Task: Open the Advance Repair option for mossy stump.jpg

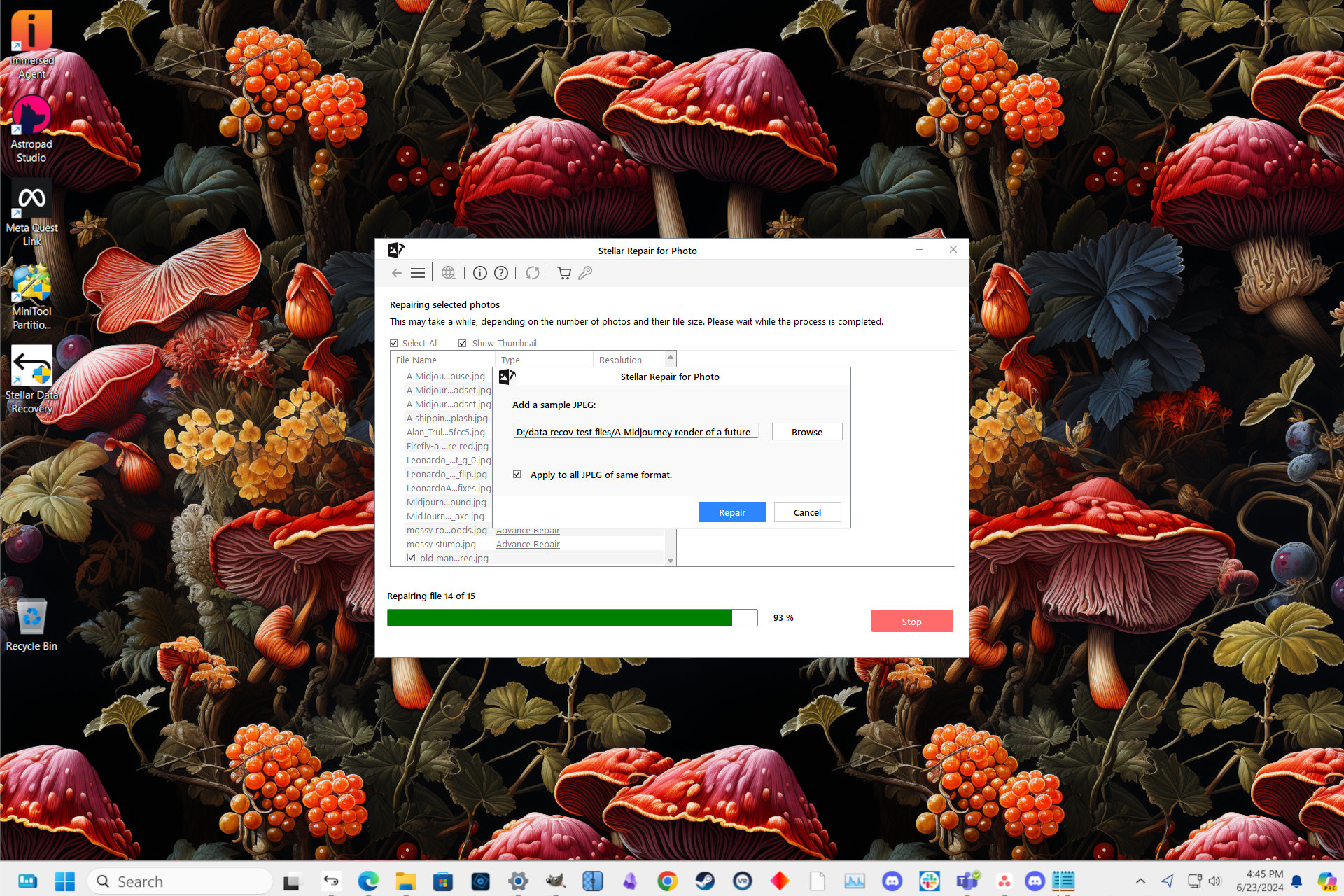Action: [527, 544]
